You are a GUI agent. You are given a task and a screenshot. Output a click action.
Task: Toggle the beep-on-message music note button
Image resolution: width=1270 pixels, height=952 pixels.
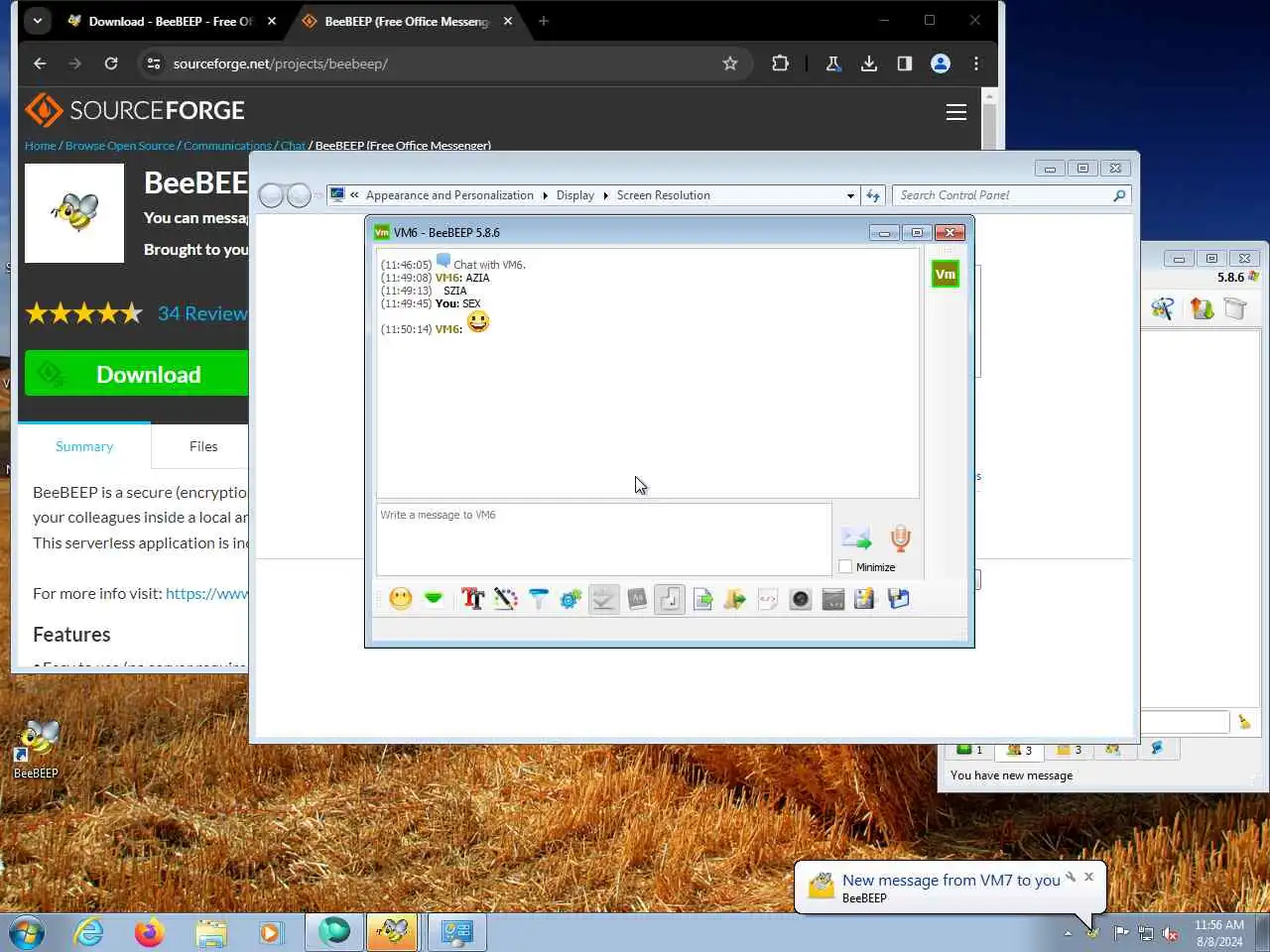(x=670, y=599)
